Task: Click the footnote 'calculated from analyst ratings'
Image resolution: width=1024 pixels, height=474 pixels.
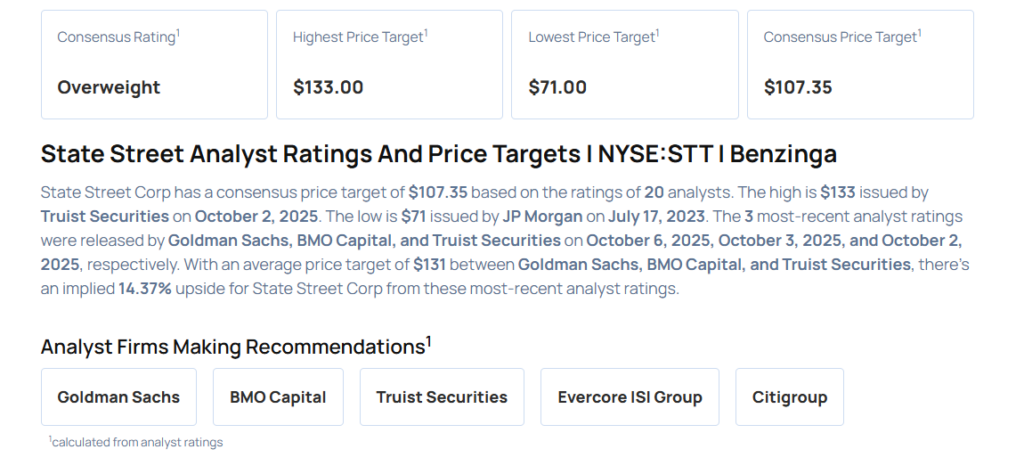Action: [x=136, y=442]
